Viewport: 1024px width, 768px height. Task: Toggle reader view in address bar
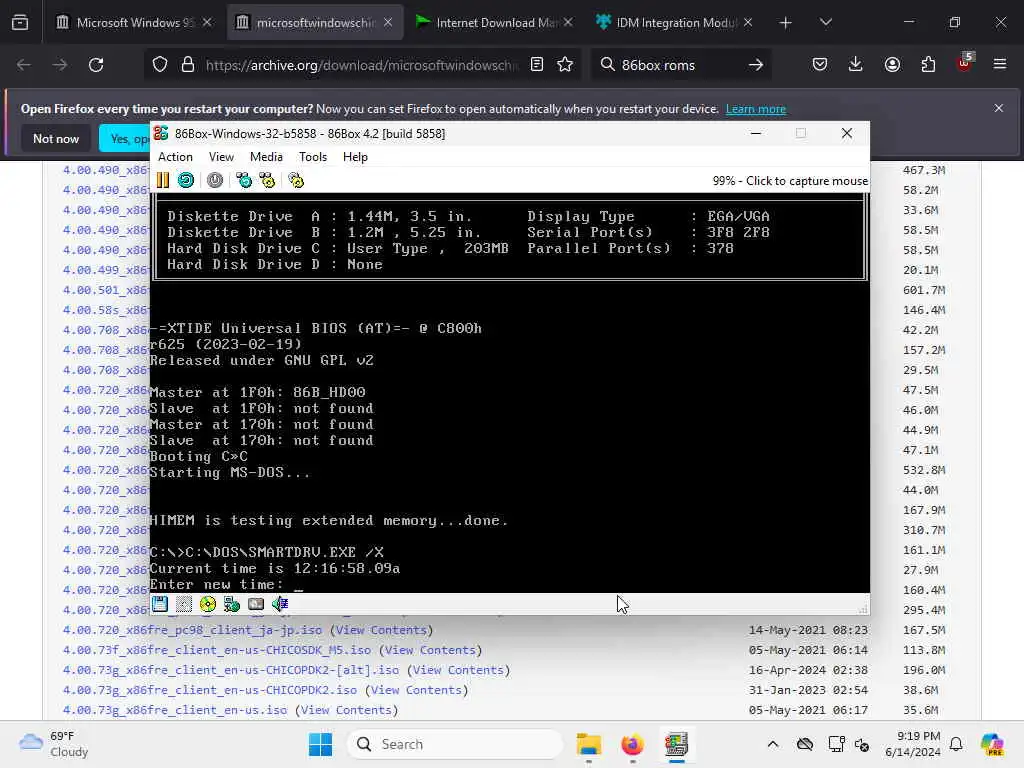click(x=537, y=65)
